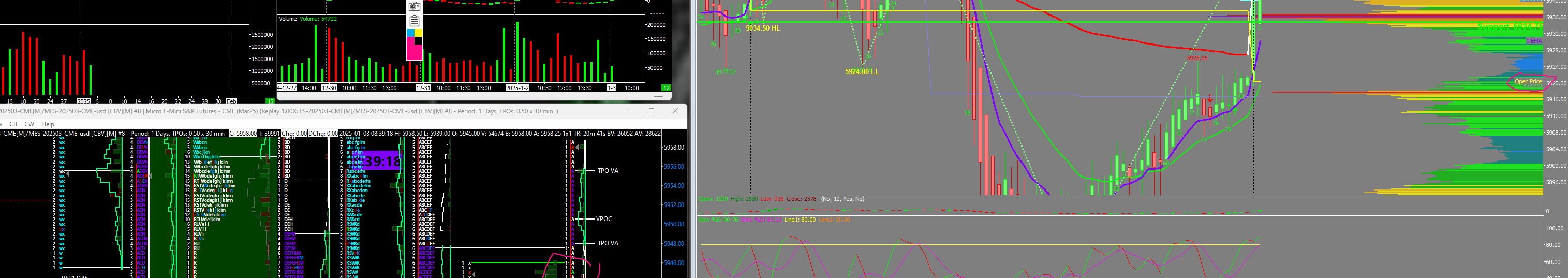This screenshot has height=278, width=1568.
Task: Click the 'Close: 2578' indicator value
Action: point(801,199)
